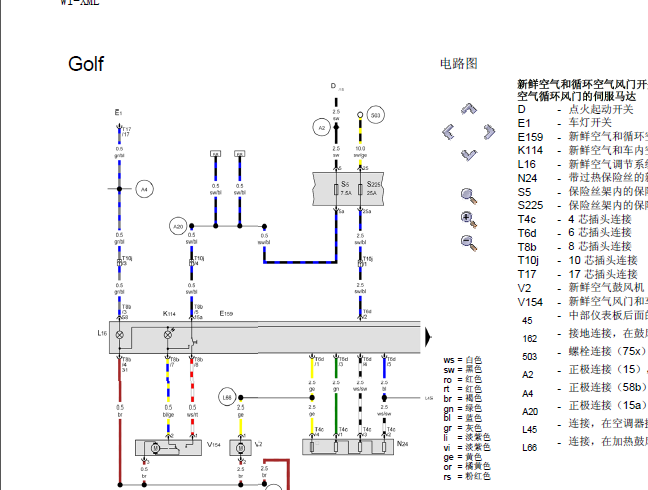Select the L66 row in legend list
This screenshot has height=490, width=648.
pyautogui.click(x=583, y=444)
